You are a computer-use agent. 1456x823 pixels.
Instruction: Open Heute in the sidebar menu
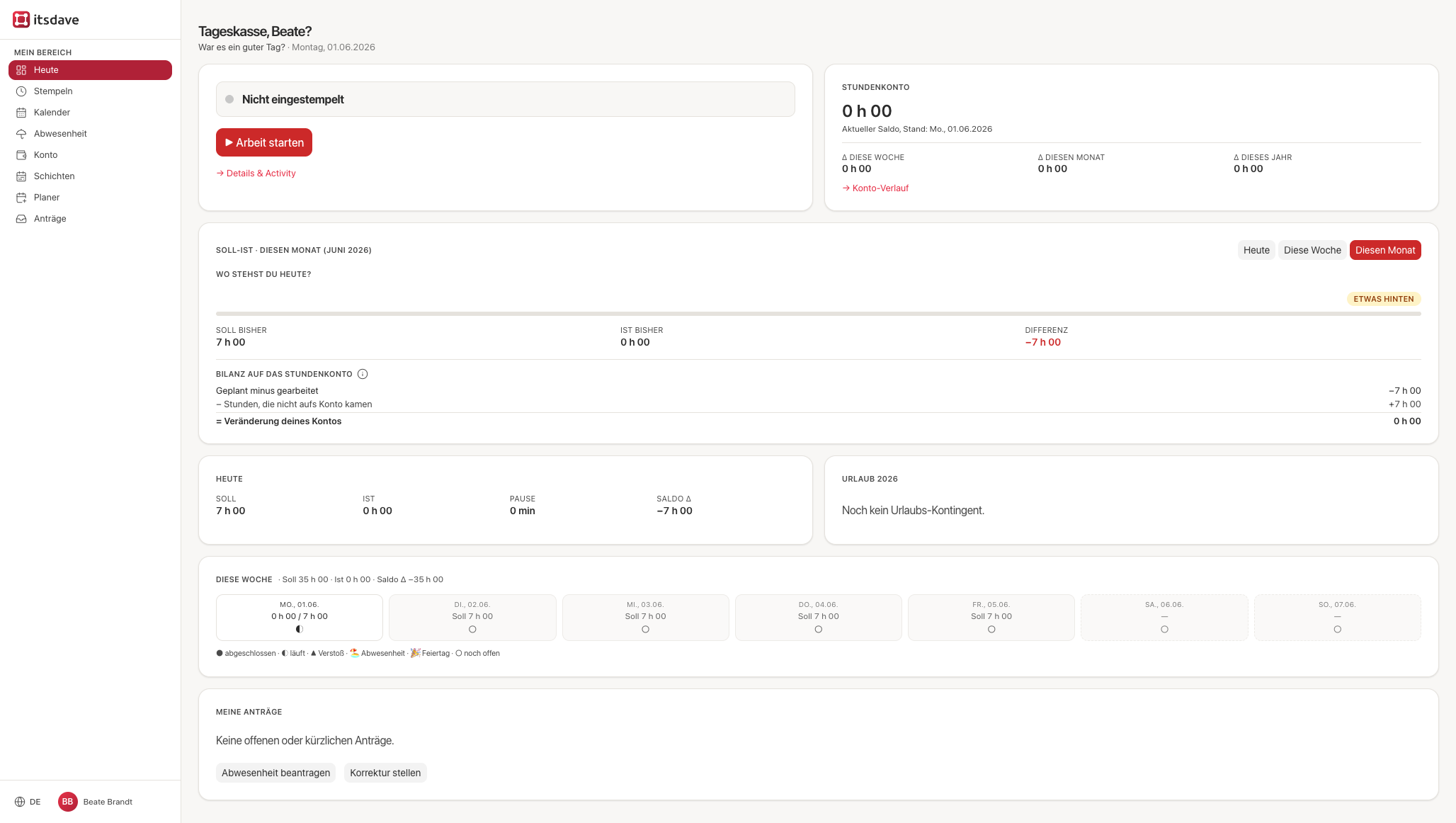tap(90, 70)
